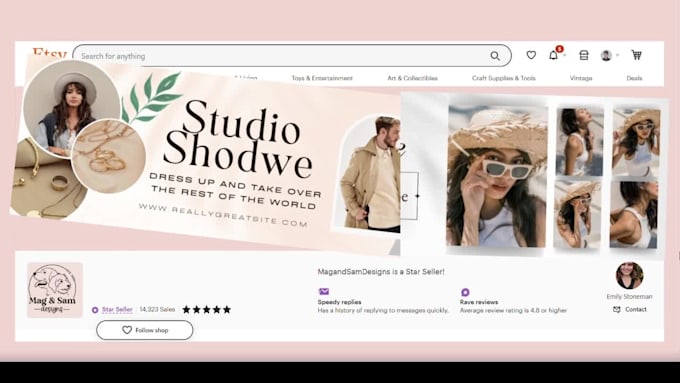Click the purple Star Seller badge icon

[95, 310]
